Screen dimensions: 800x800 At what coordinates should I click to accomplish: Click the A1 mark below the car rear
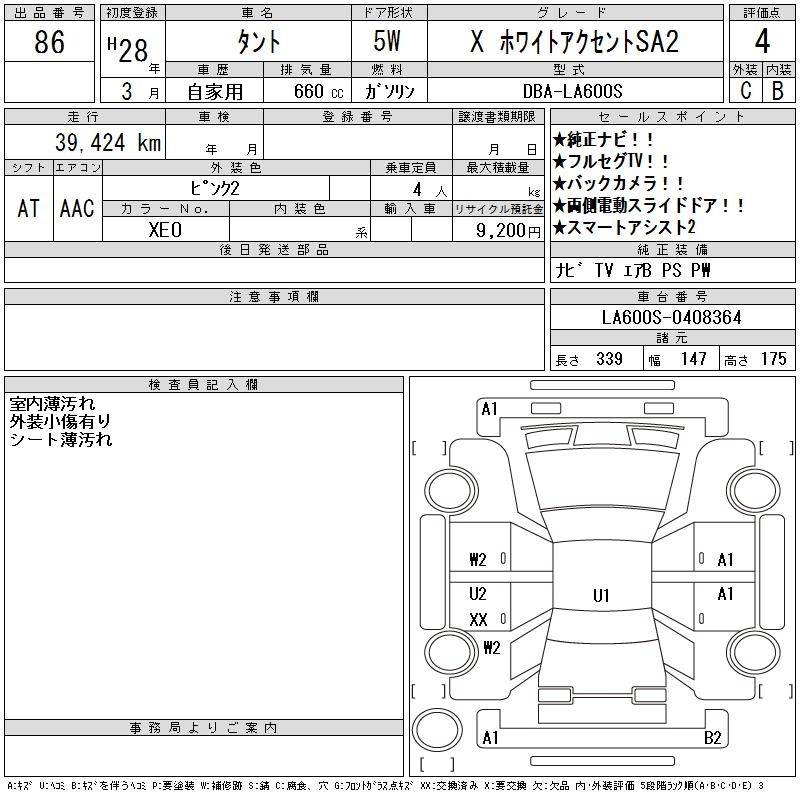coord(490,739)
